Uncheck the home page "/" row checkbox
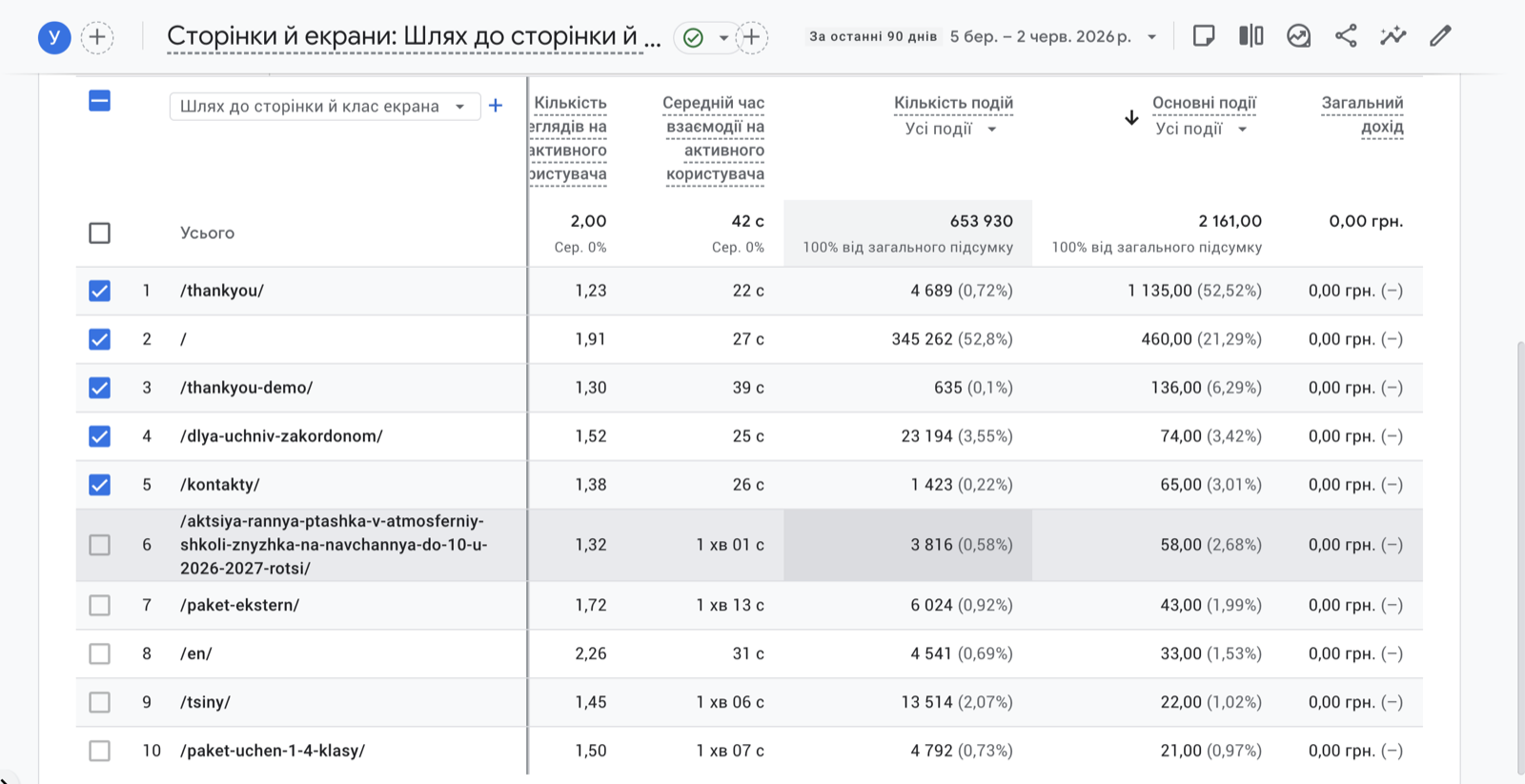Screen dimensions: 1525x784 [x=99, y=339]
